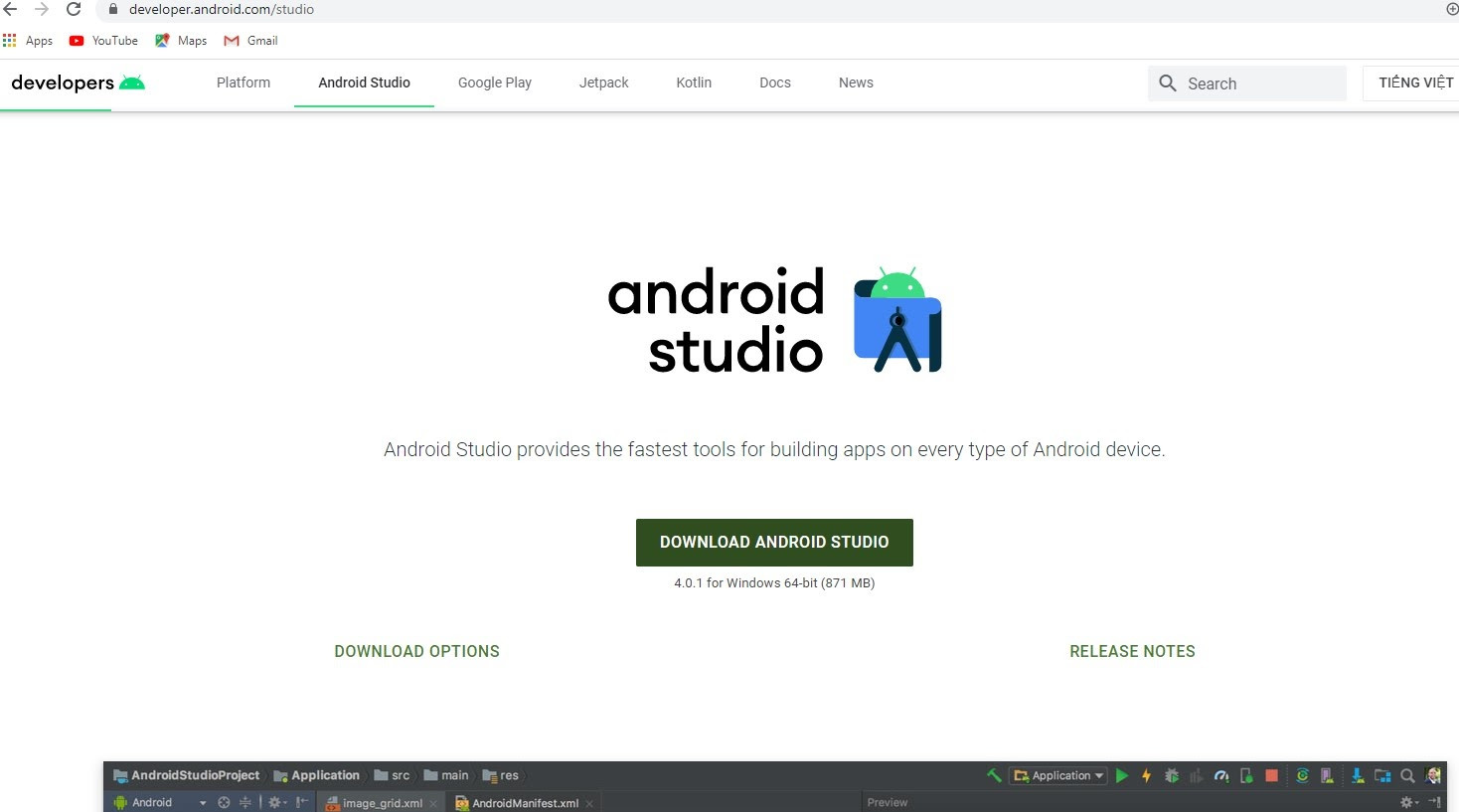This screenshot has width=1459, height=812.
Task: Open the Google Play nav tab
Action: pyautogui.click(x=495, y=82)
